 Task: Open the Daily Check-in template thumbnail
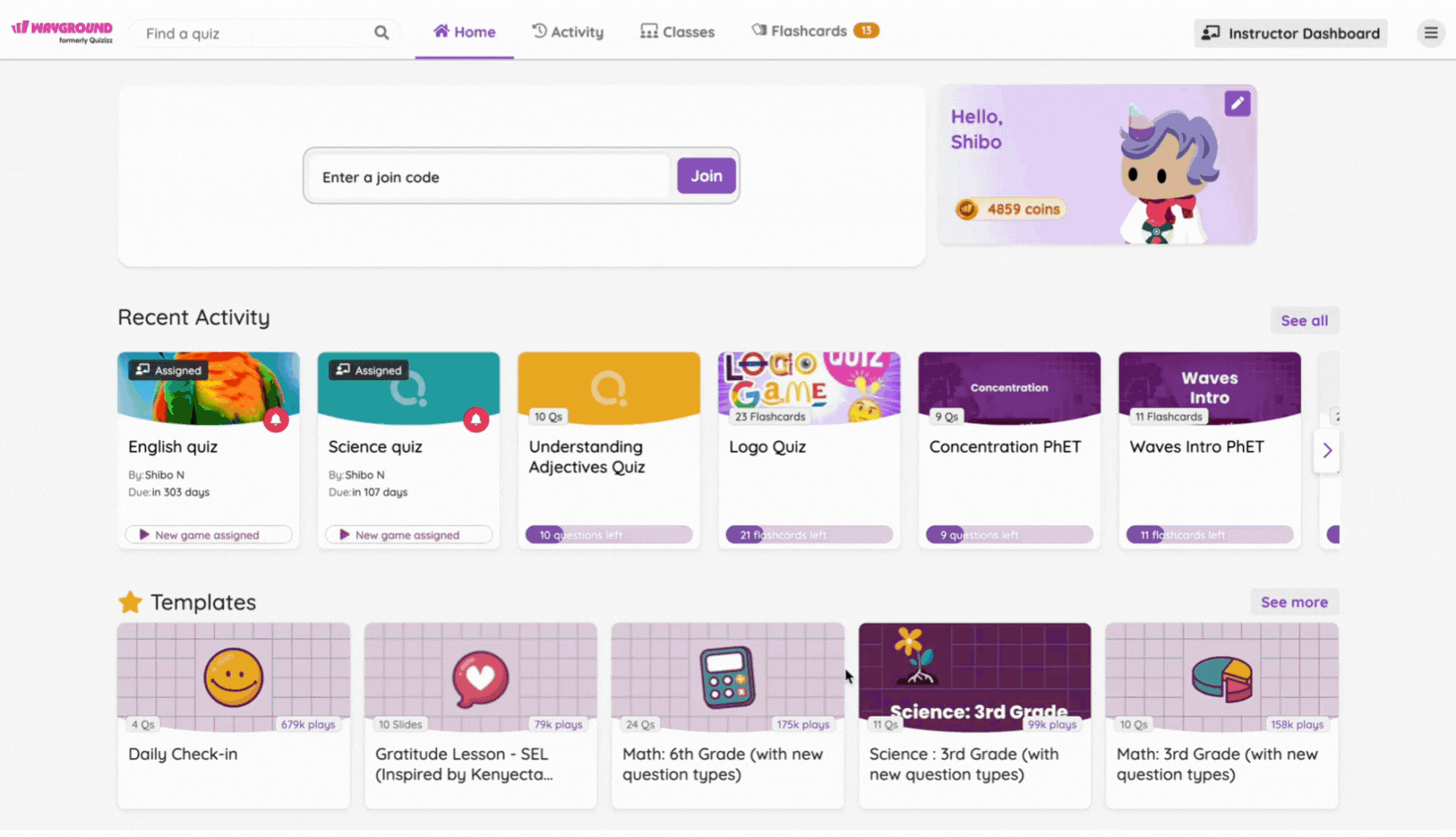[233, 677]
